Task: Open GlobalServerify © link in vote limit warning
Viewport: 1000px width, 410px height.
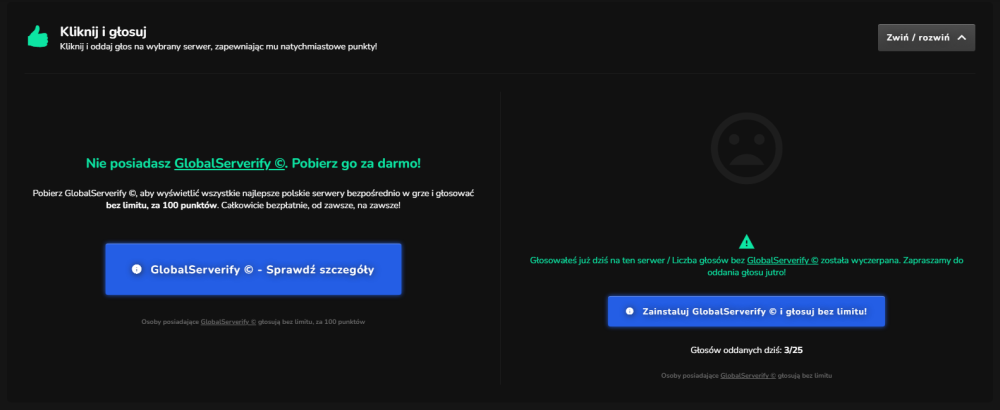Action: tap(783, 260)
